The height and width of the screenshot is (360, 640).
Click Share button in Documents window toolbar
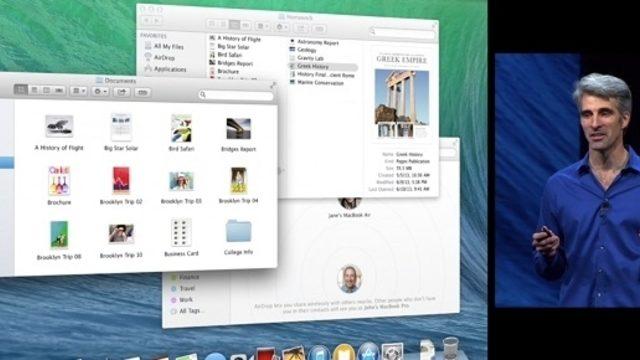coord(122,92)
